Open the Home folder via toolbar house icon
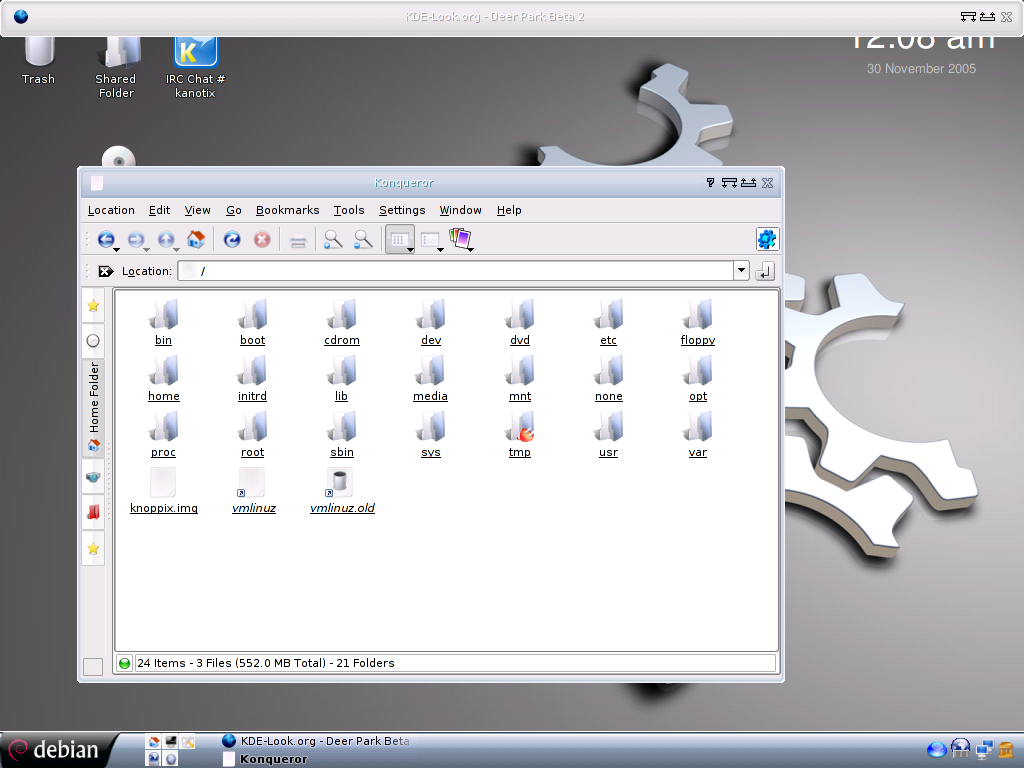 point(196,239)
